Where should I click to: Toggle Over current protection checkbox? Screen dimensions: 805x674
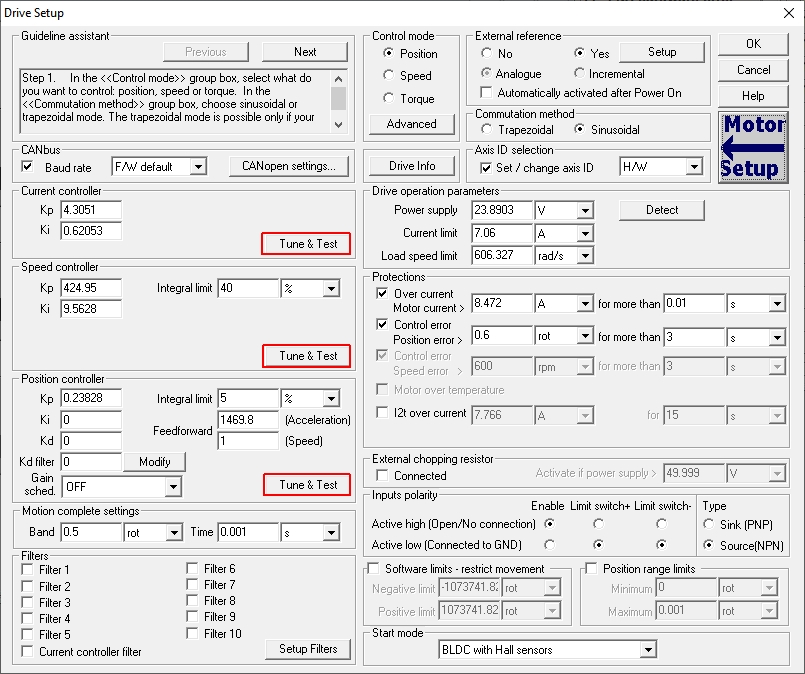(x=382, y=294)
